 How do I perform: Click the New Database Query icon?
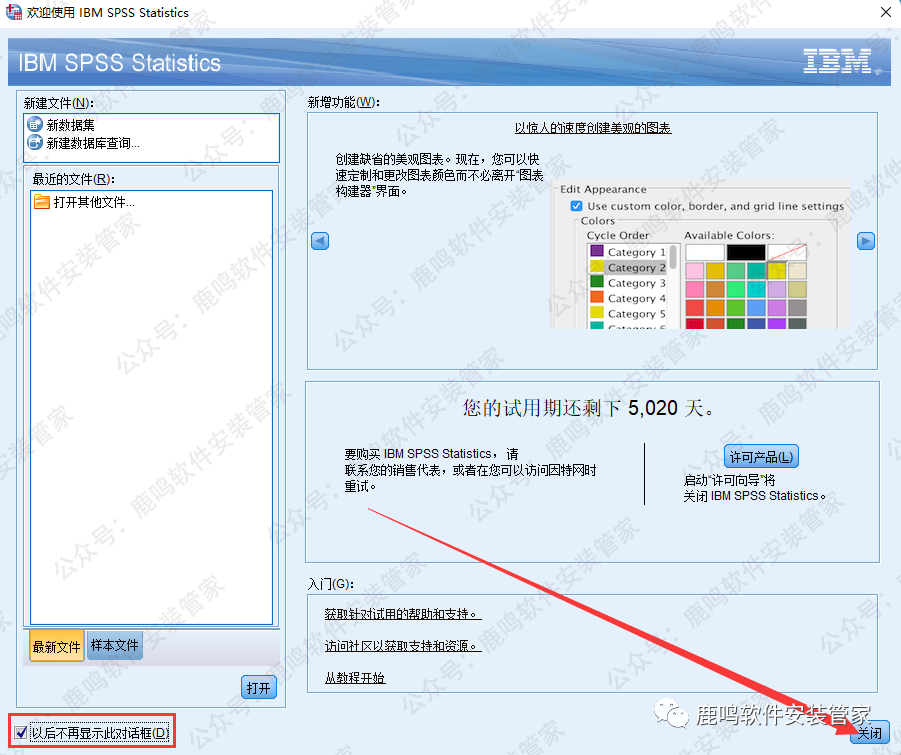(35, 142)
